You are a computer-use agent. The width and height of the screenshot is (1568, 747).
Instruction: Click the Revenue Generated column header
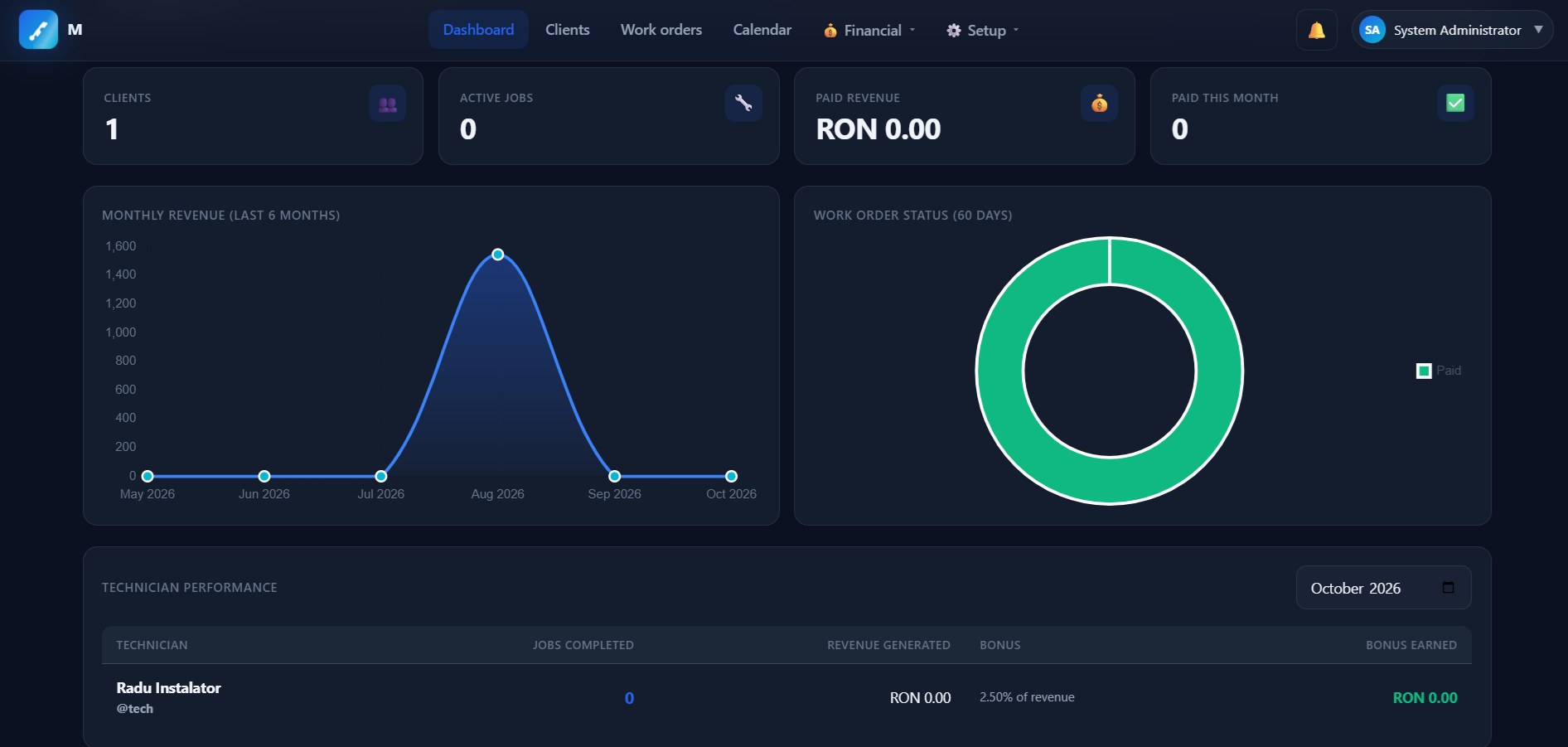[888, 645]
